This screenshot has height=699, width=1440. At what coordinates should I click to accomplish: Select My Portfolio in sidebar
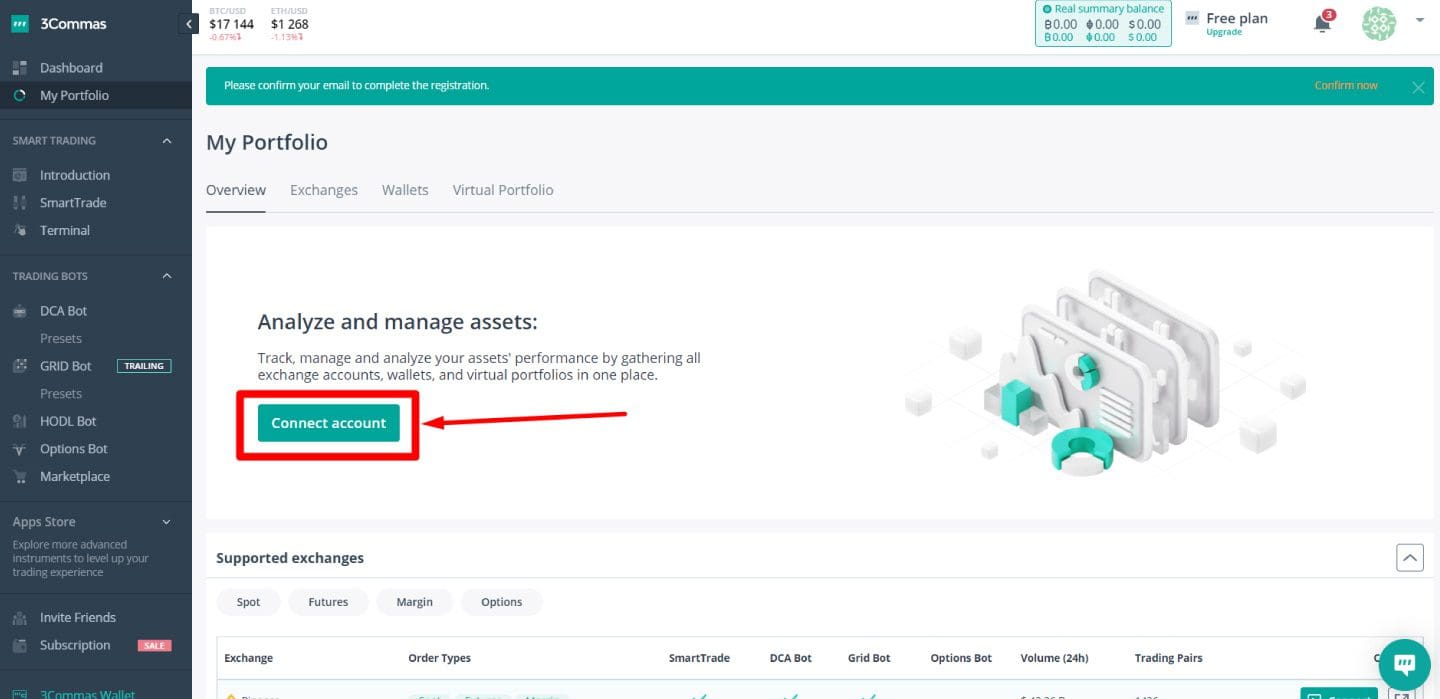coord(74,95)
